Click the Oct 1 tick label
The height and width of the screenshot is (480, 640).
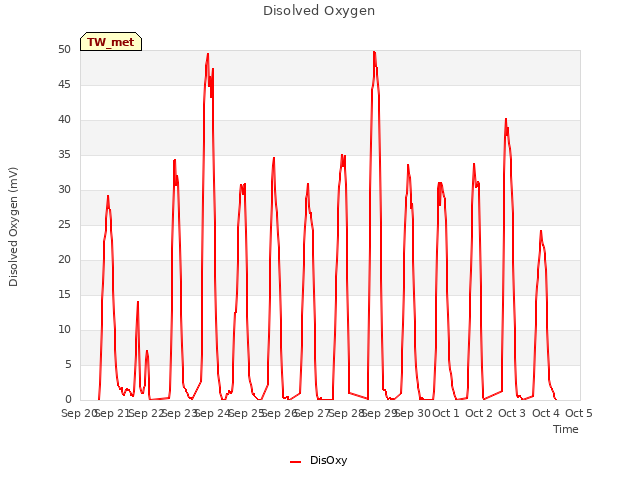(x=446, y=413)
